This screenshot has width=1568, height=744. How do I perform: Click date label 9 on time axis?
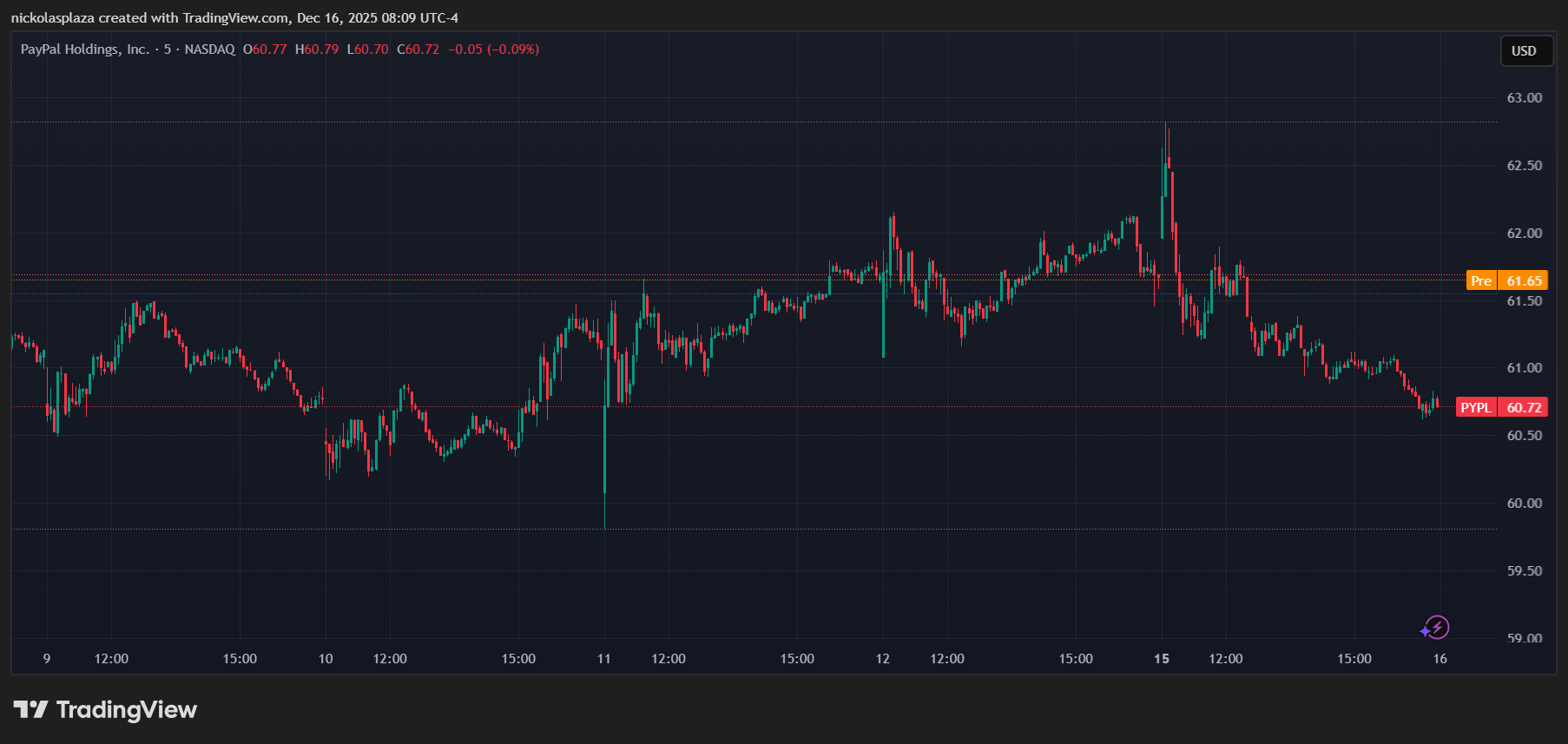tap(47, 659)
